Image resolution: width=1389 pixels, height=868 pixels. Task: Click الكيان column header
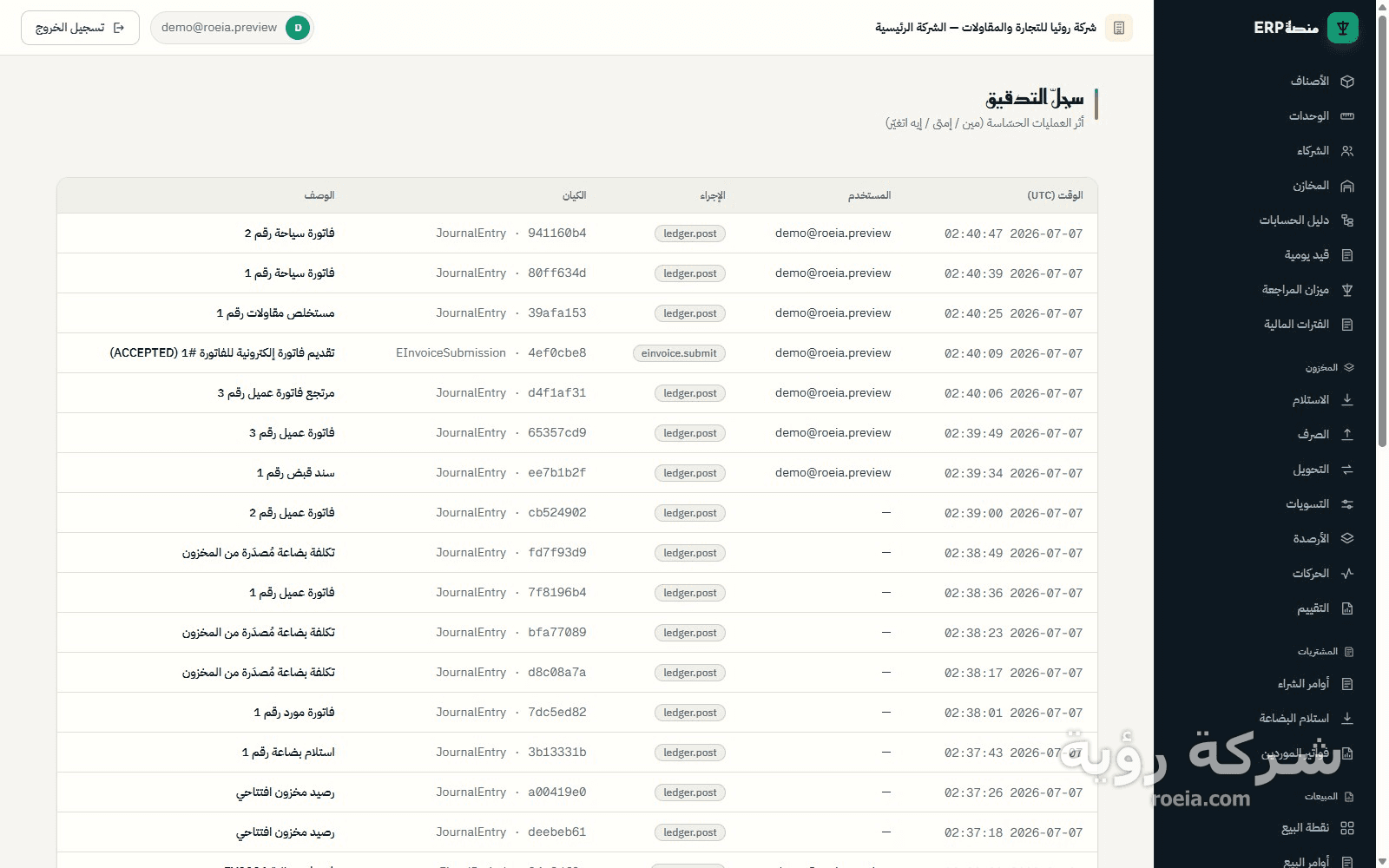(575, 195)
